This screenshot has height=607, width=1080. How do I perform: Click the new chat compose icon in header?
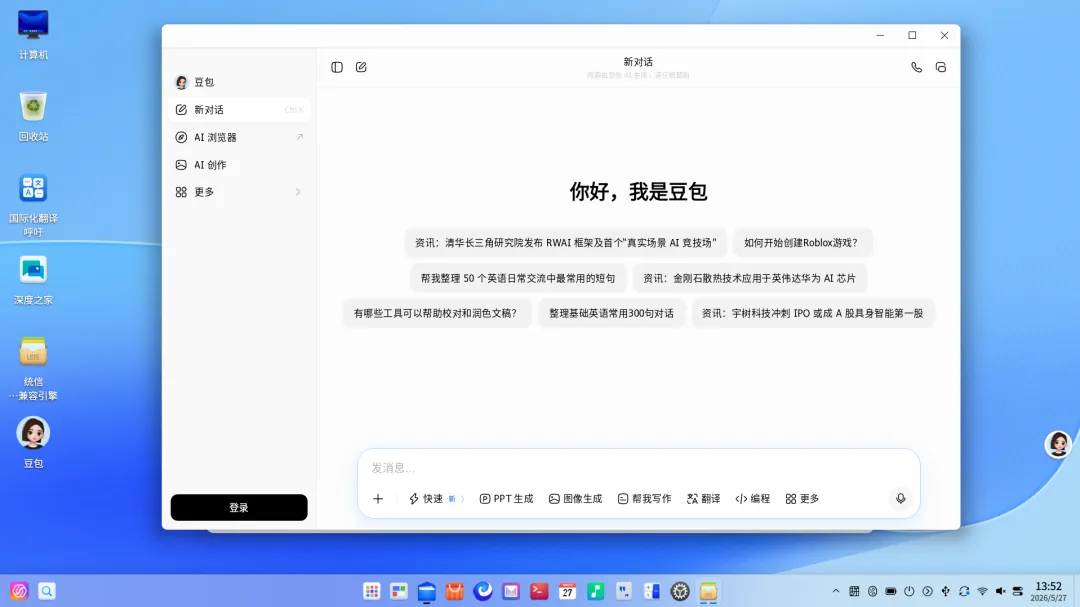[x=361, y=67]
